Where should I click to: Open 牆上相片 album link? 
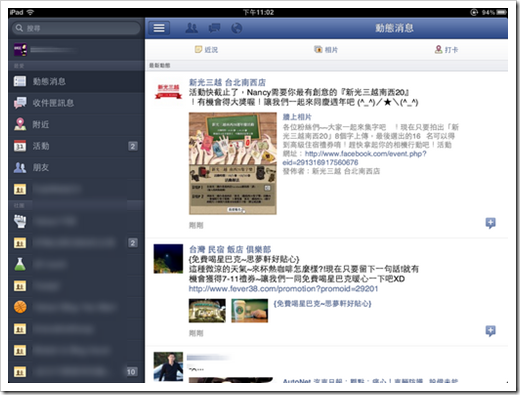pyautogui.click(x=297, y=117)
